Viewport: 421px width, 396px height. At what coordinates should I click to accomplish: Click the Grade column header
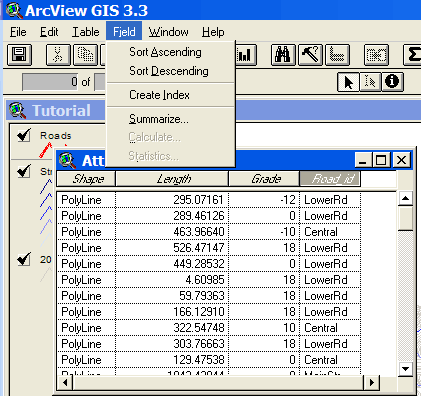click(x=264, y=179)
